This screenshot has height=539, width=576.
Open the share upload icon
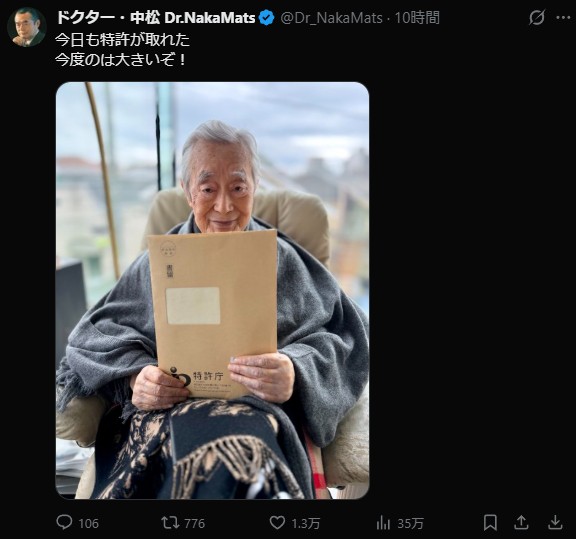coord(521,522)
